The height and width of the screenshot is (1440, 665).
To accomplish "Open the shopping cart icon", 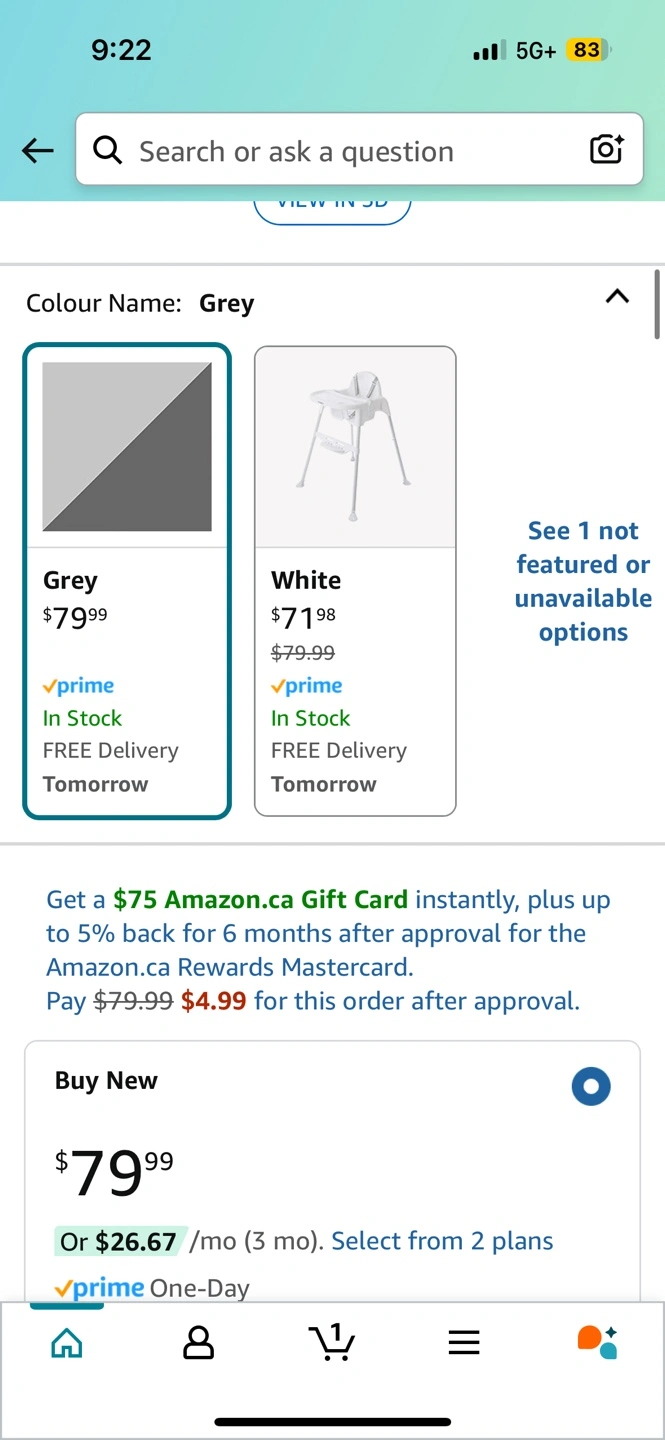I will tap(332, 1342).
